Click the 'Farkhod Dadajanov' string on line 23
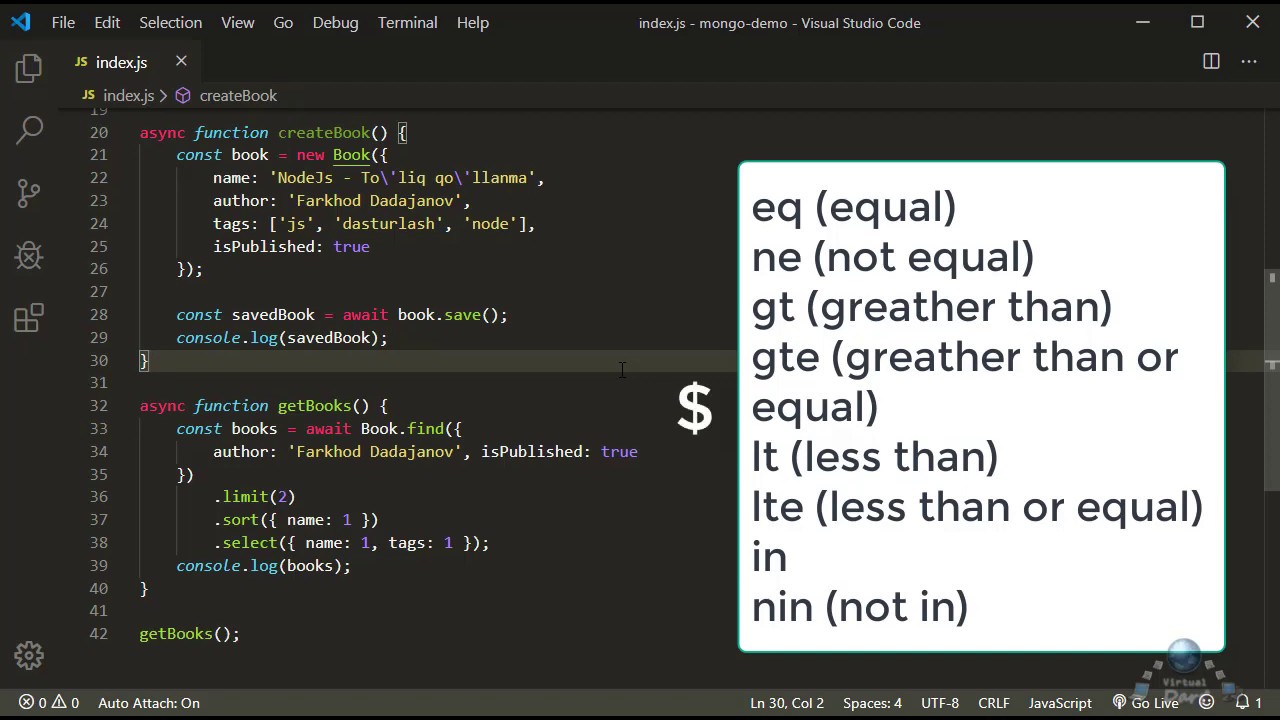The height and width of the screenshot is (720, 1280). (375, 201)
